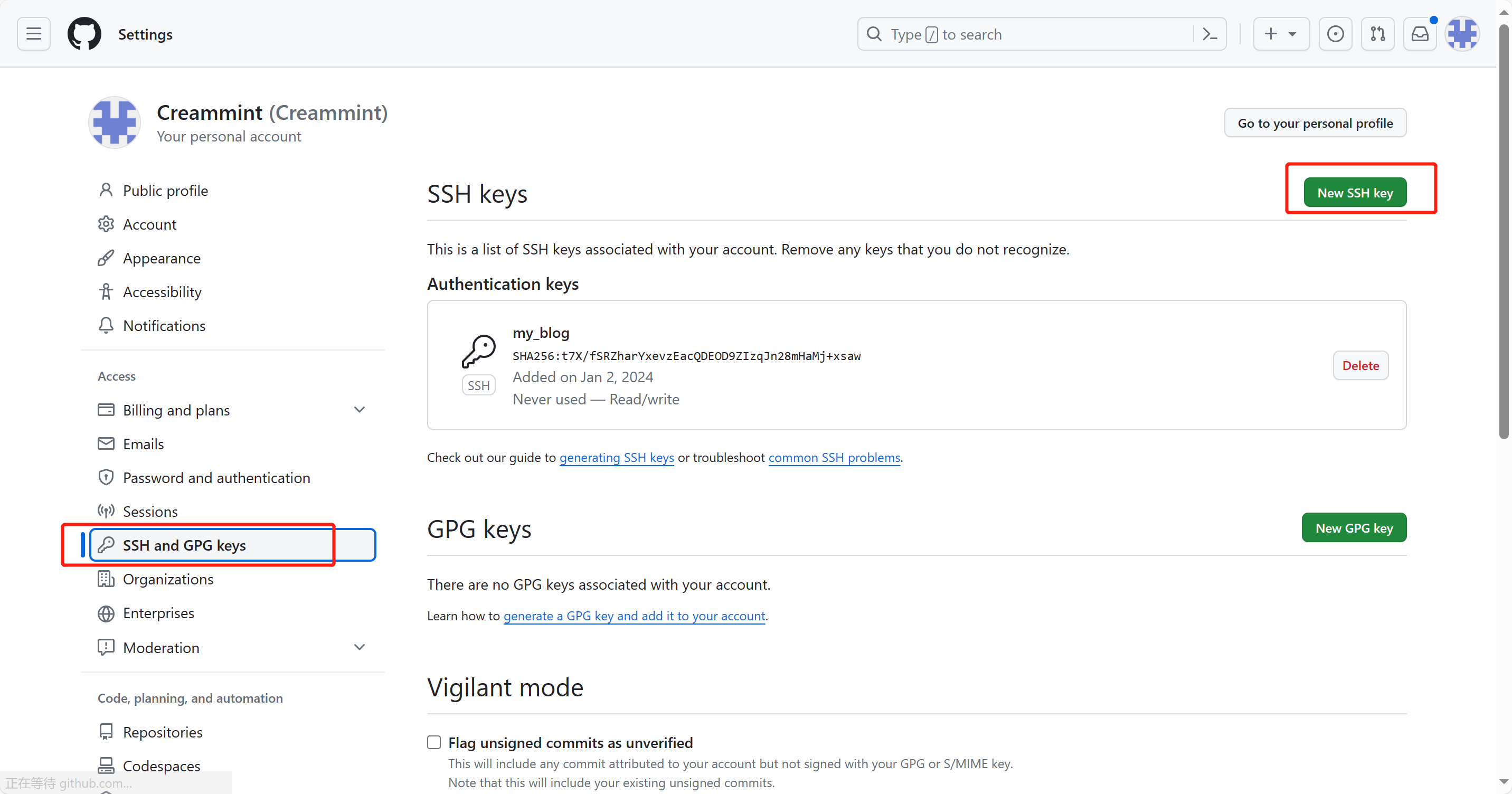Open generate a GPG key link
The image size is (1512, 794).
pos(634,616)
